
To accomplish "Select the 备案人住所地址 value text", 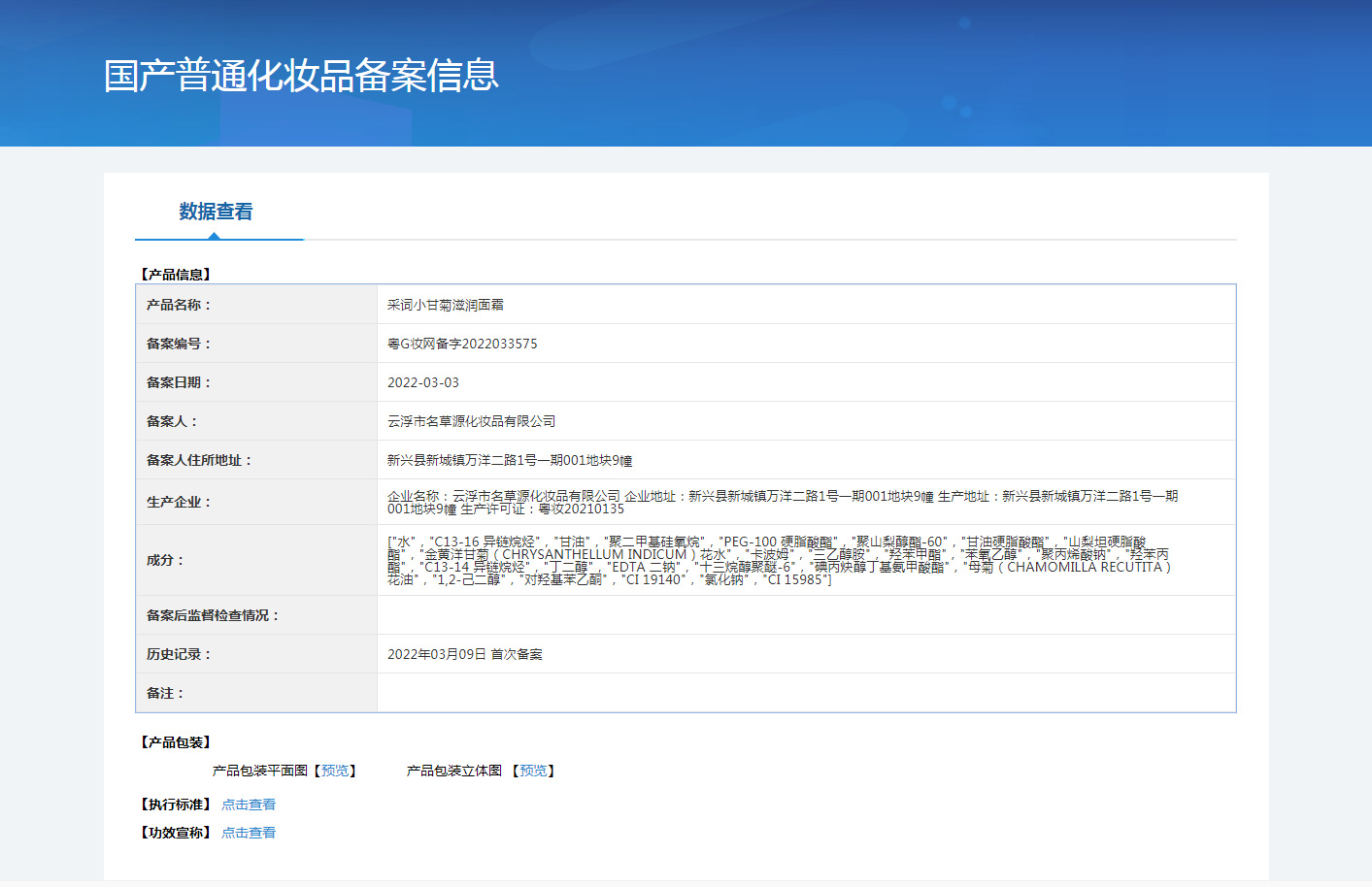I will (510, 460).
